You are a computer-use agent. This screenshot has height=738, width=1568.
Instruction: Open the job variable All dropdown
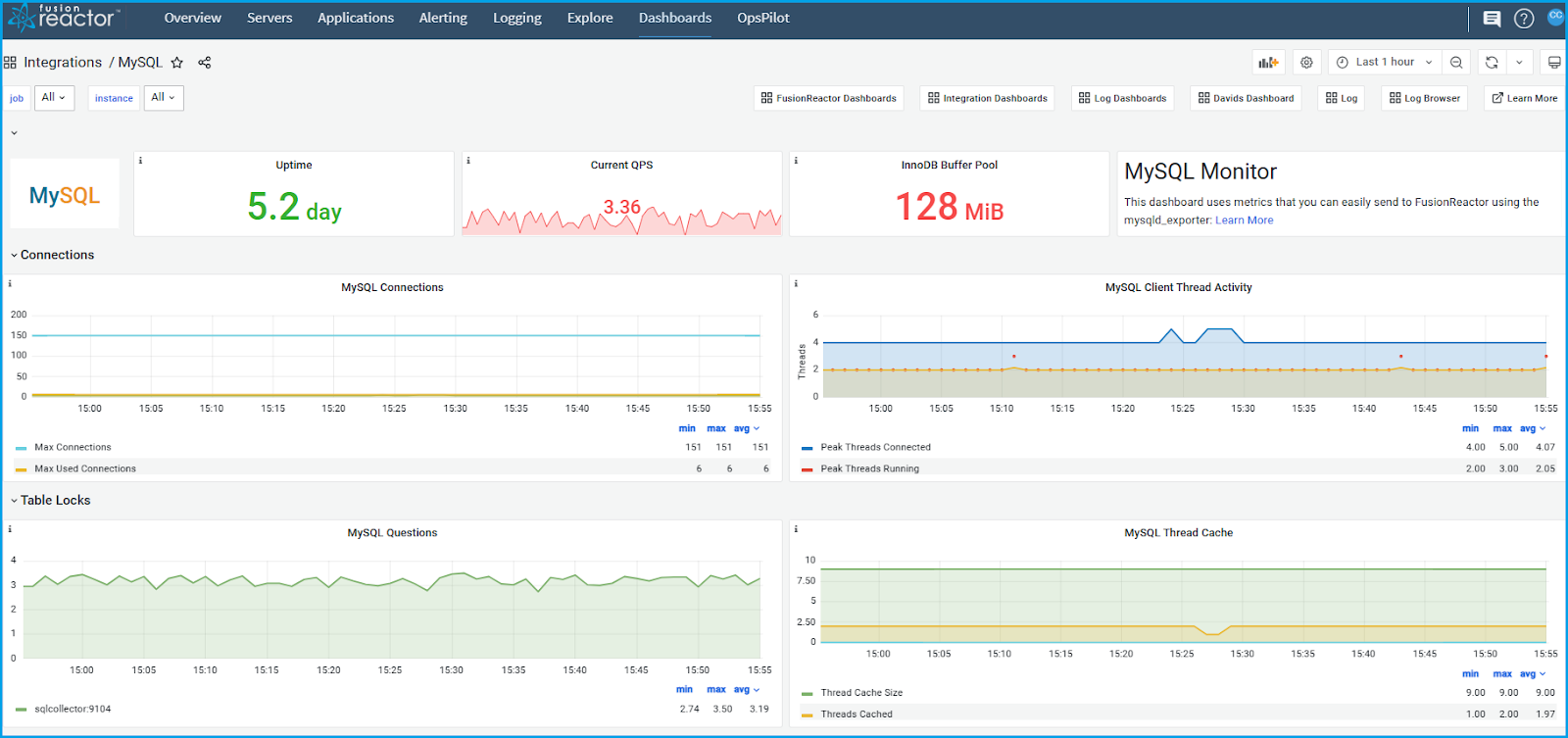(x=54, y=98)
